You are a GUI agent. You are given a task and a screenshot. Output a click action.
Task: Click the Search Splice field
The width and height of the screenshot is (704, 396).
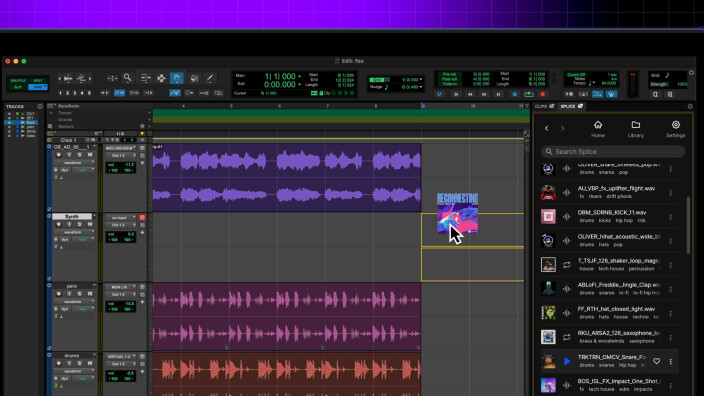click(613, 152)
